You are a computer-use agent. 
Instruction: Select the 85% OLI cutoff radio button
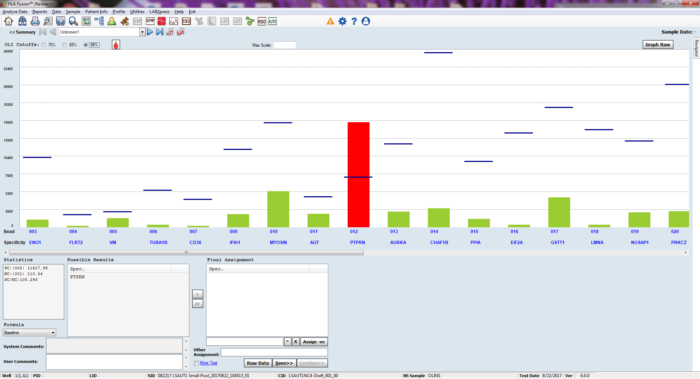[x=65, y=45]
